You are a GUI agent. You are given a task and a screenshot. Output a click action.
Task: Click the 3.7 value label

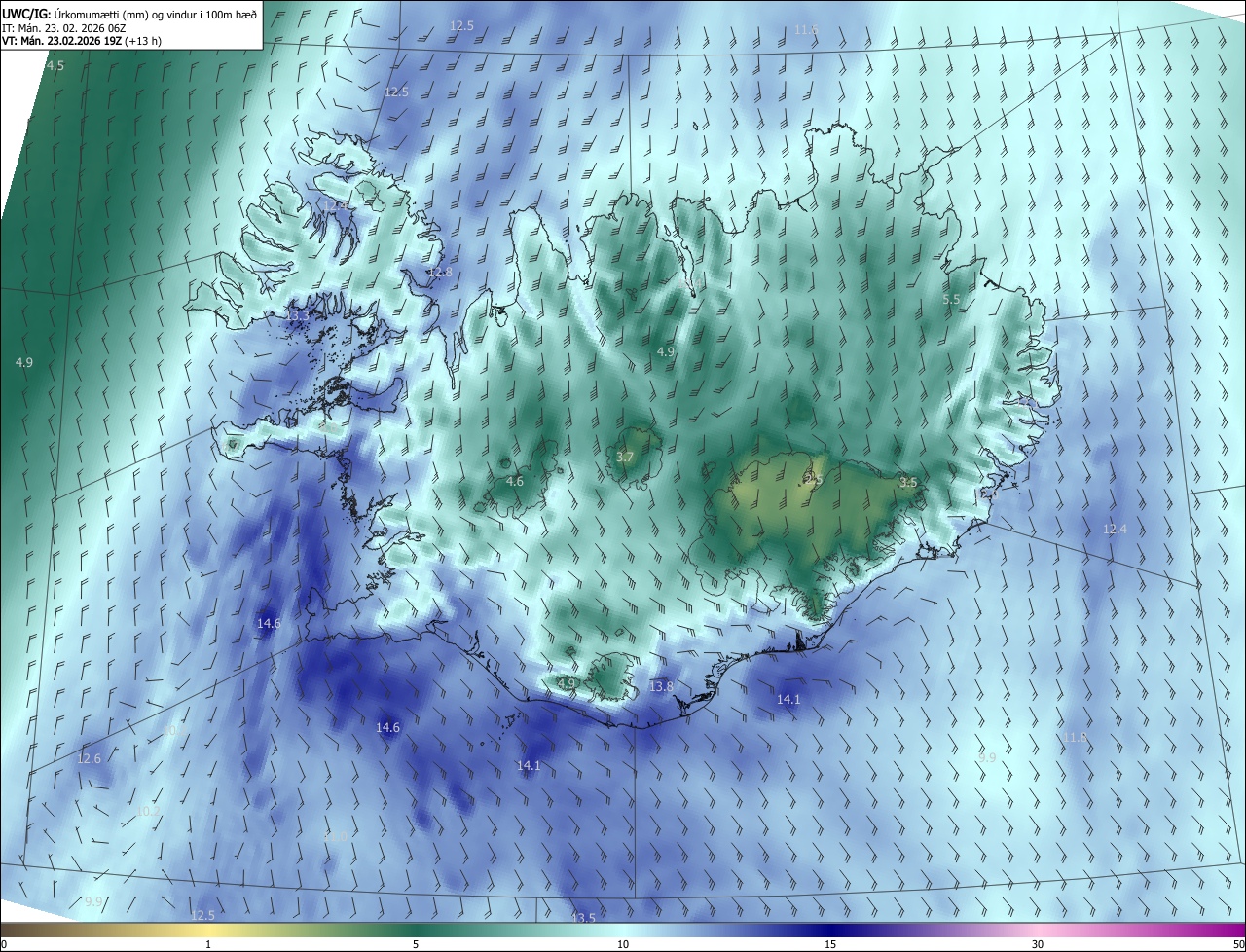[x=626, y=457]
